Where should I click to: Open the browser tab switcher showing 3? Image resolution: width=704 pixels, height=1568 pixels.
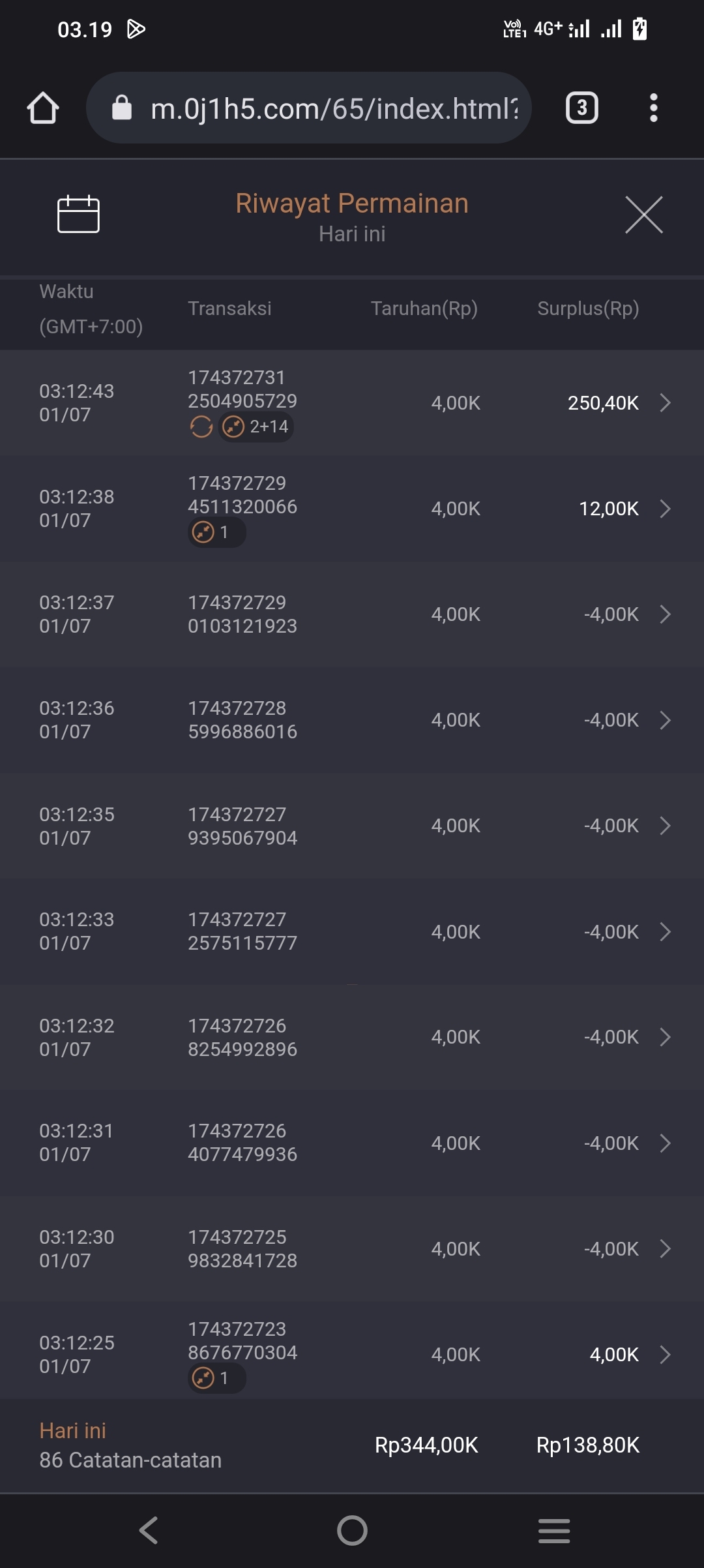581,108
